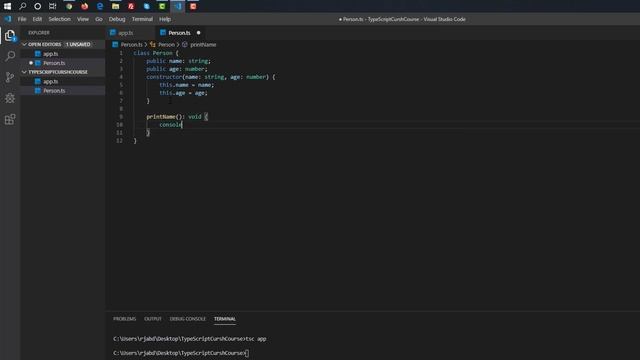640x360 pixels.
Task: Open the Selection menu
Action: (x=60, y=19)
